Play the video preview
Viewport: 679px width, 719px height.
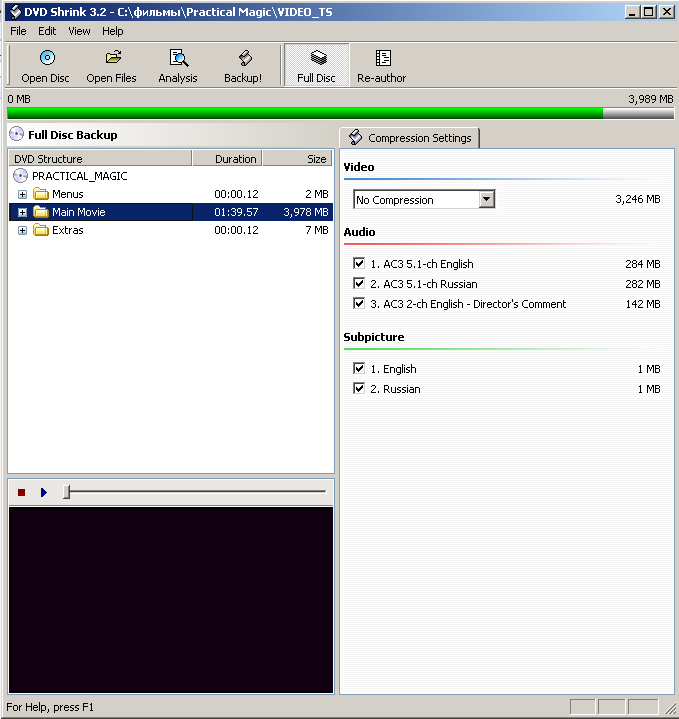[44, 492]
